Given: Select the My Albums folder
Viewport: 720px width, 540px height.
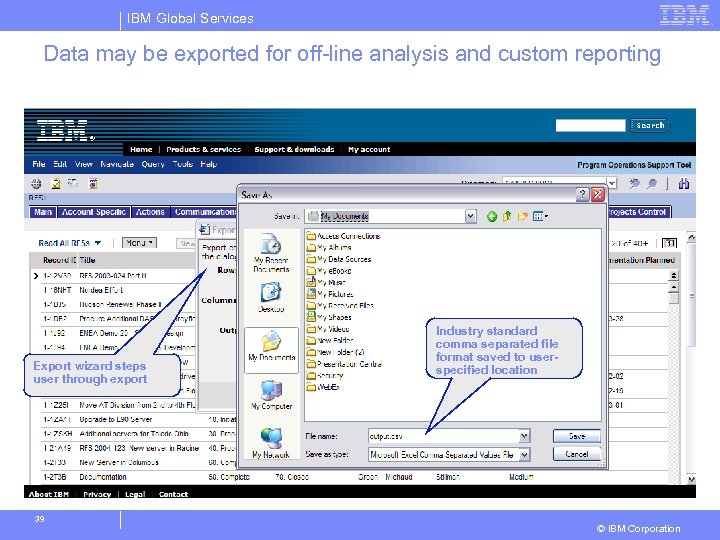Looking at the screenshot, I should point(329,248).
